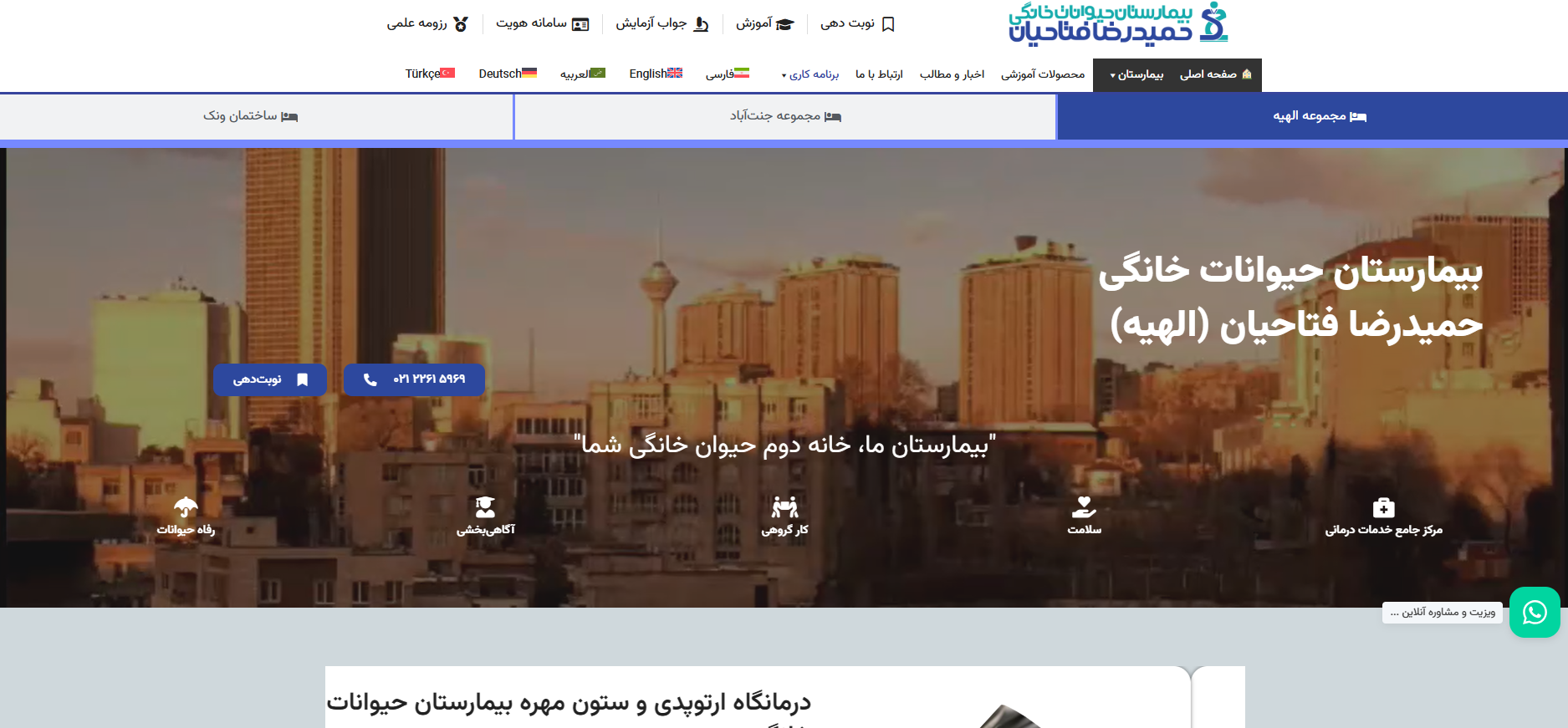
Task: Click the سلامت hand-heart icon
Action: tap(1084, 507)
